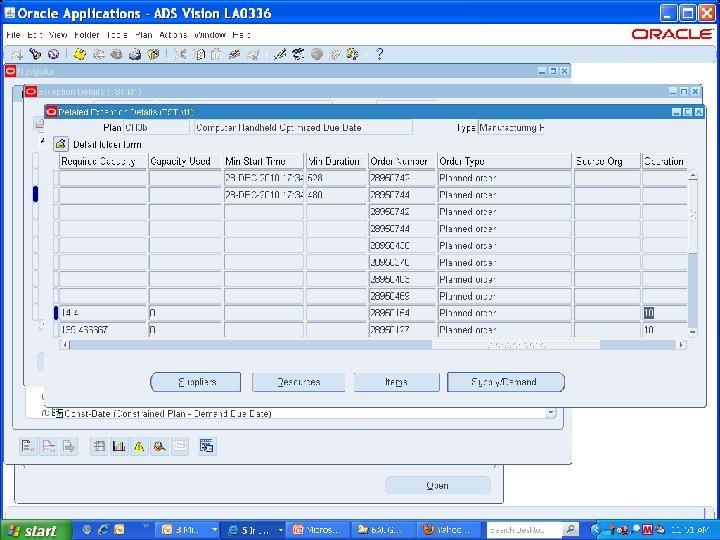Open the Actions menu
This screenshot has width=720, height=540.
(x=173, y=35)
